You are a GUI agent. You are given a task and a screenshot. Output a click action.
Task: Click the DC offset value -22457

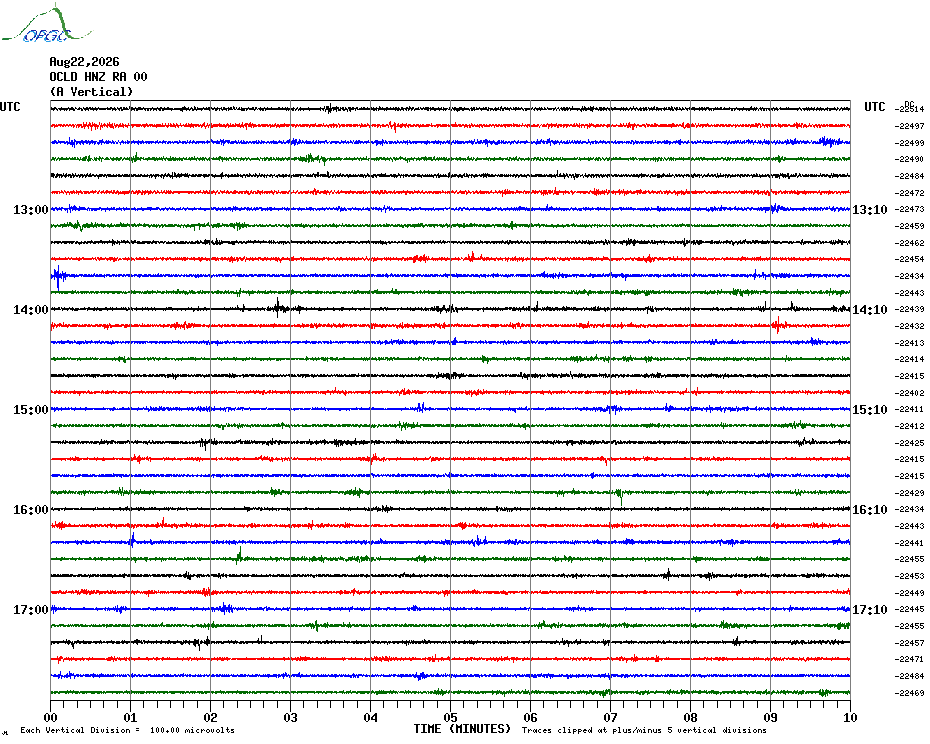[910, 643]
